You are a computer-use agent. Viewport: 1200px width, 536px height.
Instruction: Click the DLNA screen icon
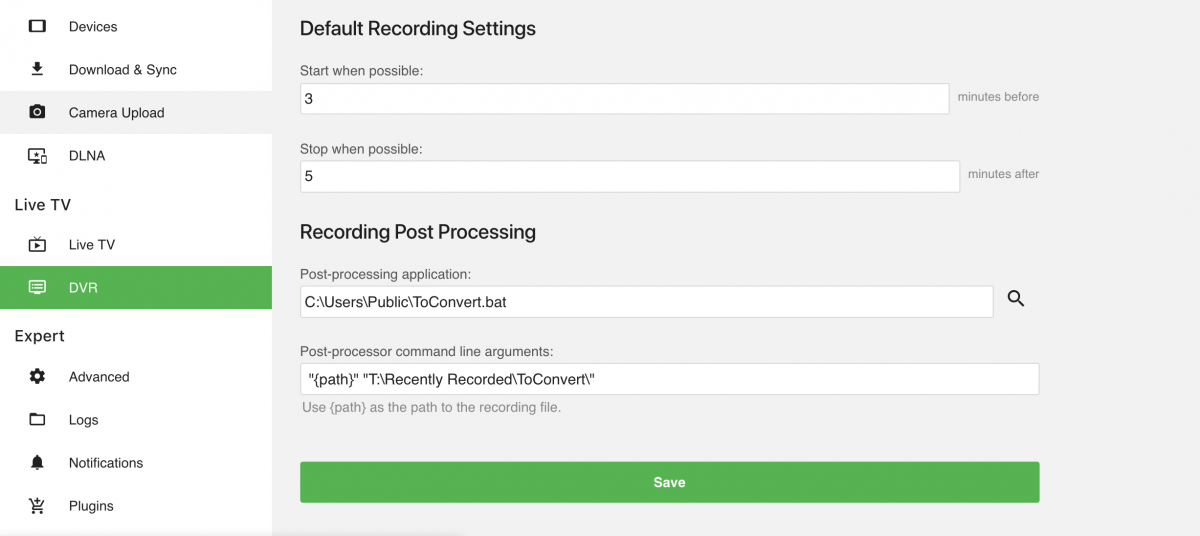(37, 155)
